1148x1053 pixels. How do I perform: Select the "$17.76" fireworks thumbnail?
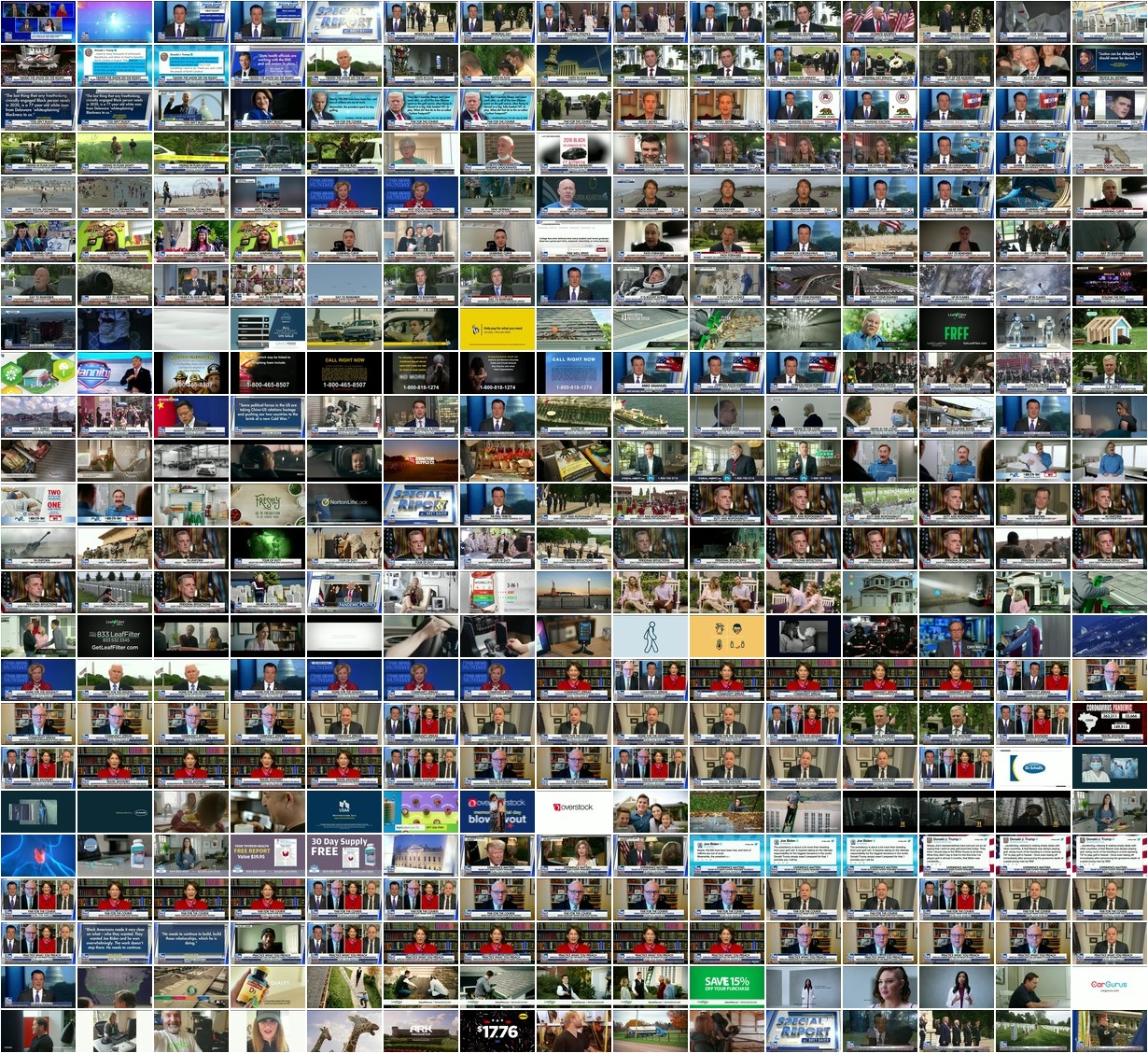497,1031
